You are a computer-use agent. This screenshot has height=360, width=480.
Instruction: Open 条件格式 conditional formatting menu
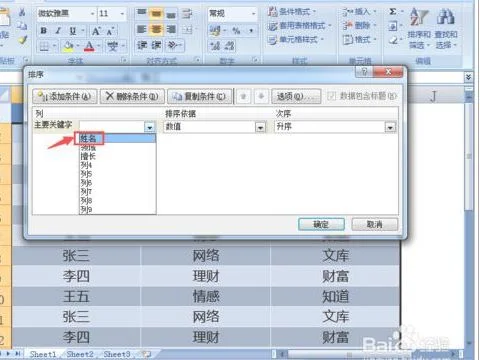point(292,12)
